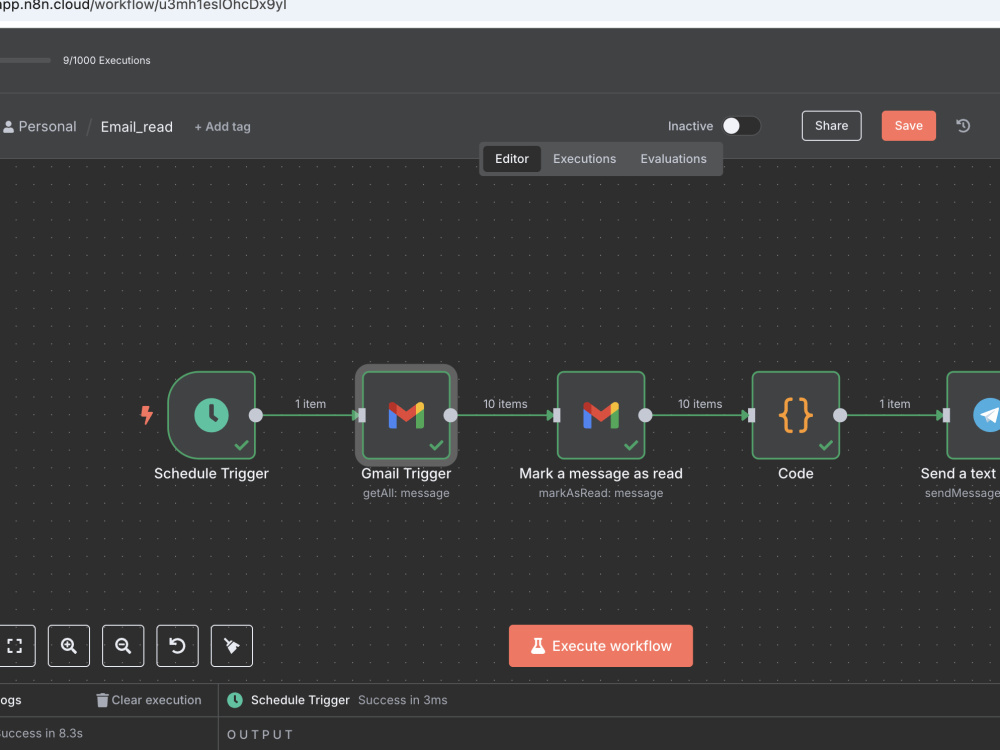Click the Schedule Trigger label in logs header
This screenshot has width=1000, height=750.
[x=300, y=700]
